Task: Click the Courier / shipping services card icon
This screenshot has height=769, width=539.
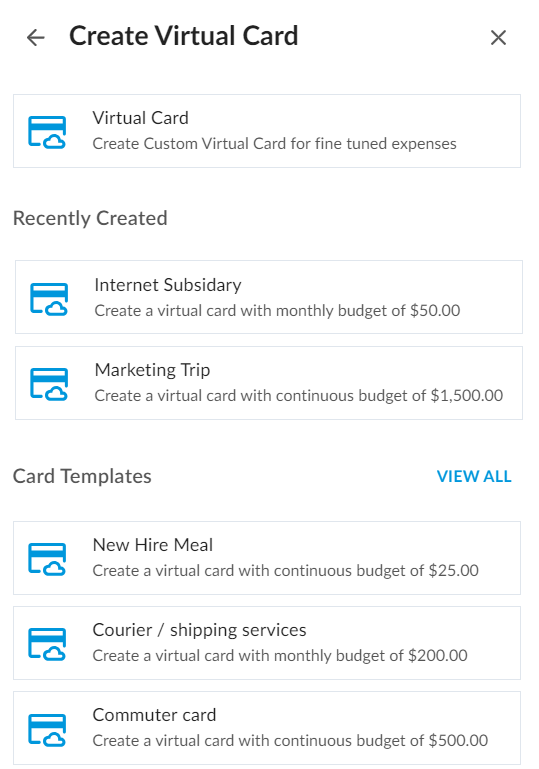Action: pos(47,644)
